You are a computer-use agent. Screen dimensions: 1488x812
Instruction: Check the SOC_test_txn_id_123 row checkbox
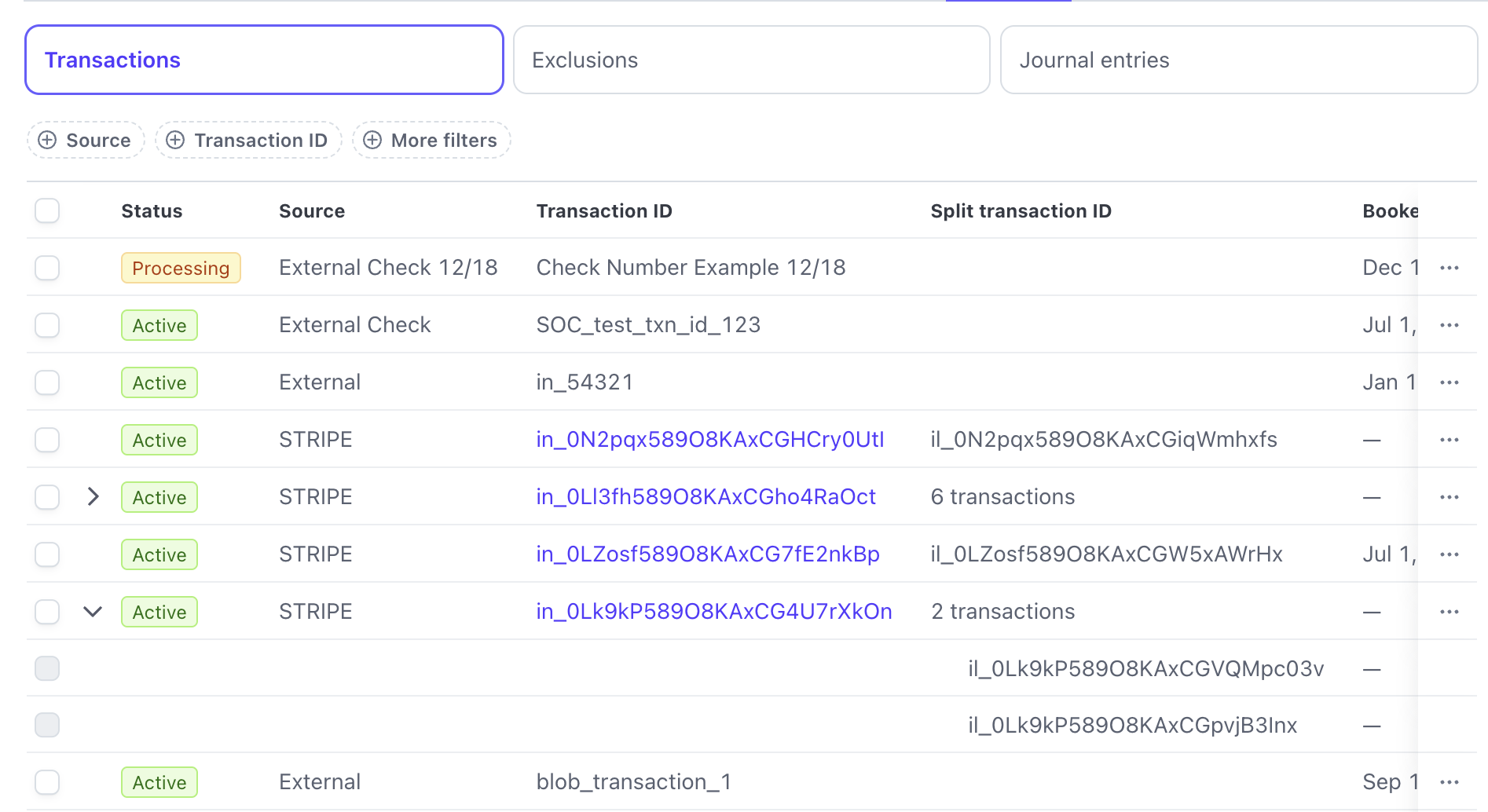(47, 324)
